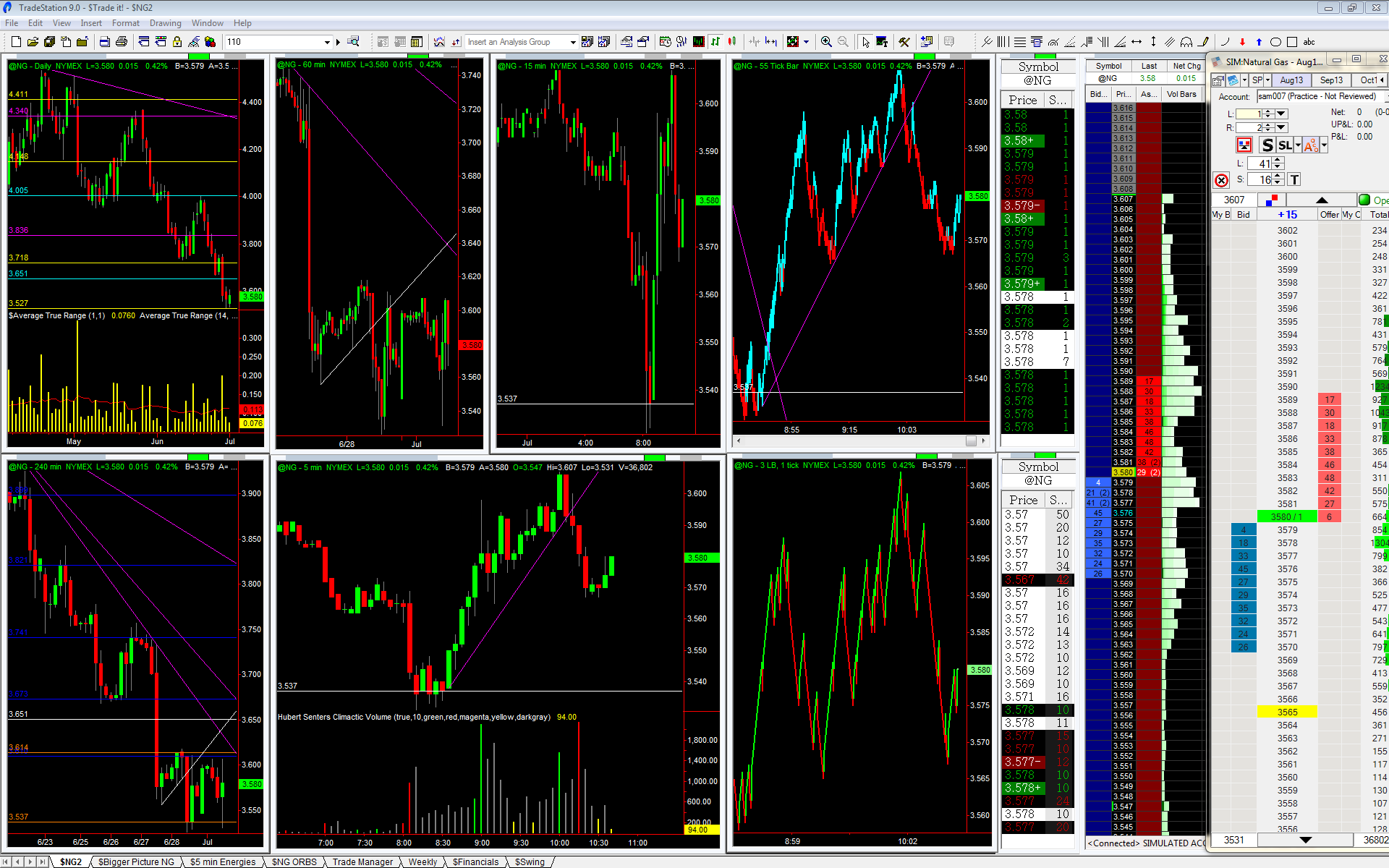Screen dimensions: 1389x868
Task: Click the go-arrow next to symbol box
Action: pyautogui.click(x=338, y=42)
